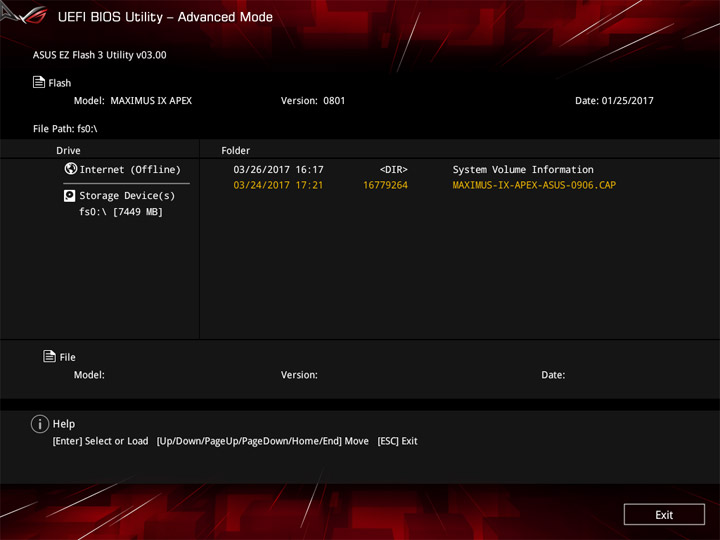
Task: Click the [ESC] Exit hint
Action: [x=397, y=441]
